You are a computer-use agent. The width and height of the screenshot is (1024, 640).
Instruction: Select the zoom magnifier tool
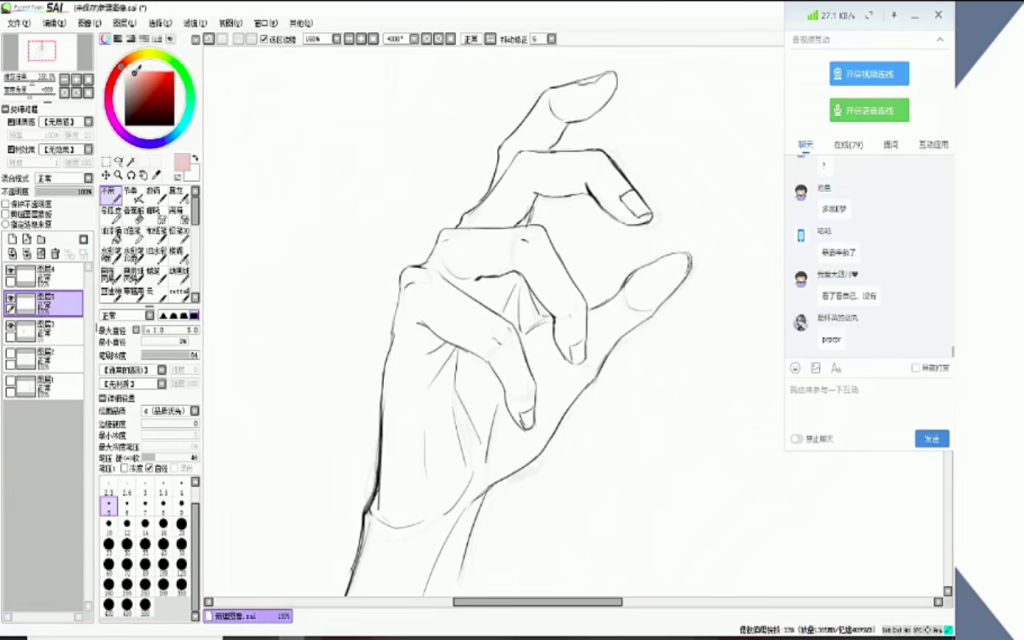(x=119, y=175)
